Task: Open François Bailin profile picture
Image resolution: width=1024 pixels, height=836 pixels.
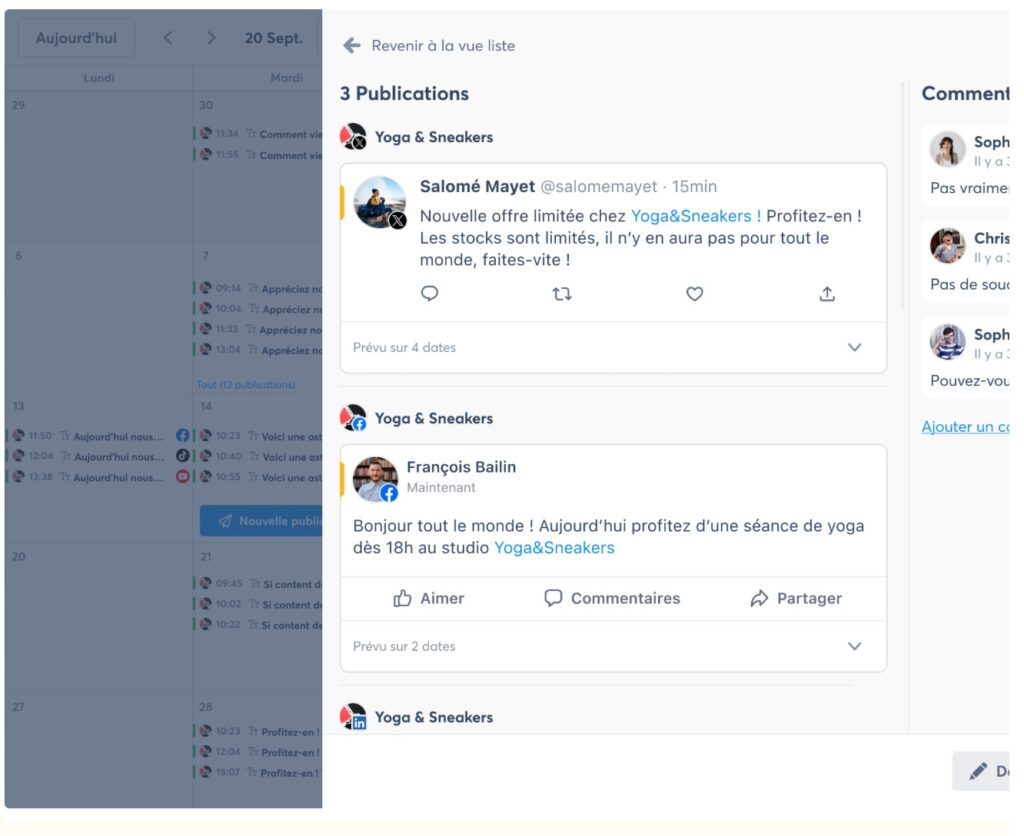Action: (376, 479)
